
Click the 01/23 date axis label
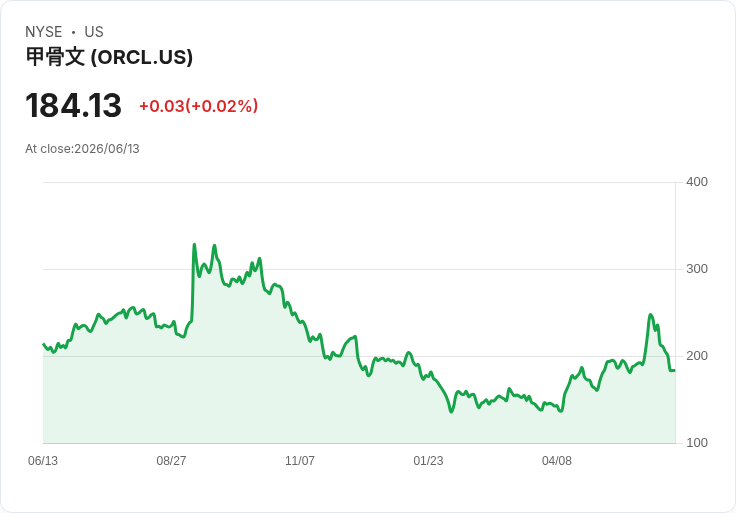[428, 461]
